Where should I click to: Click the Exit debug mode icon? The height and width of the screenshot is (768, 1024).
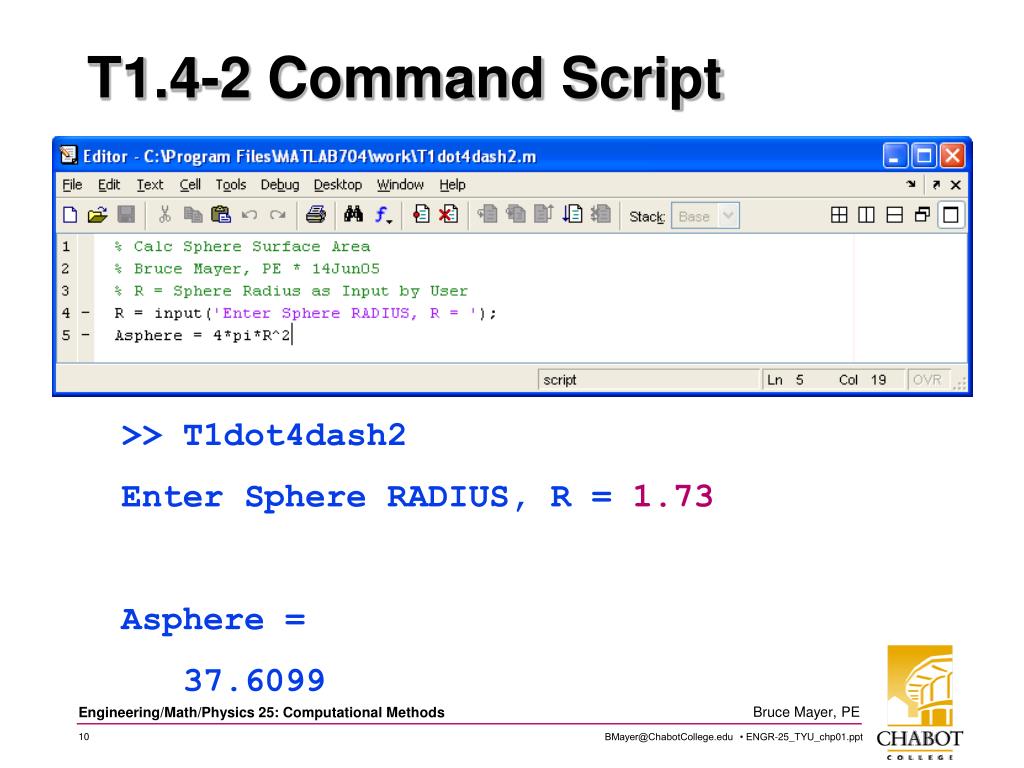[601, 215]
